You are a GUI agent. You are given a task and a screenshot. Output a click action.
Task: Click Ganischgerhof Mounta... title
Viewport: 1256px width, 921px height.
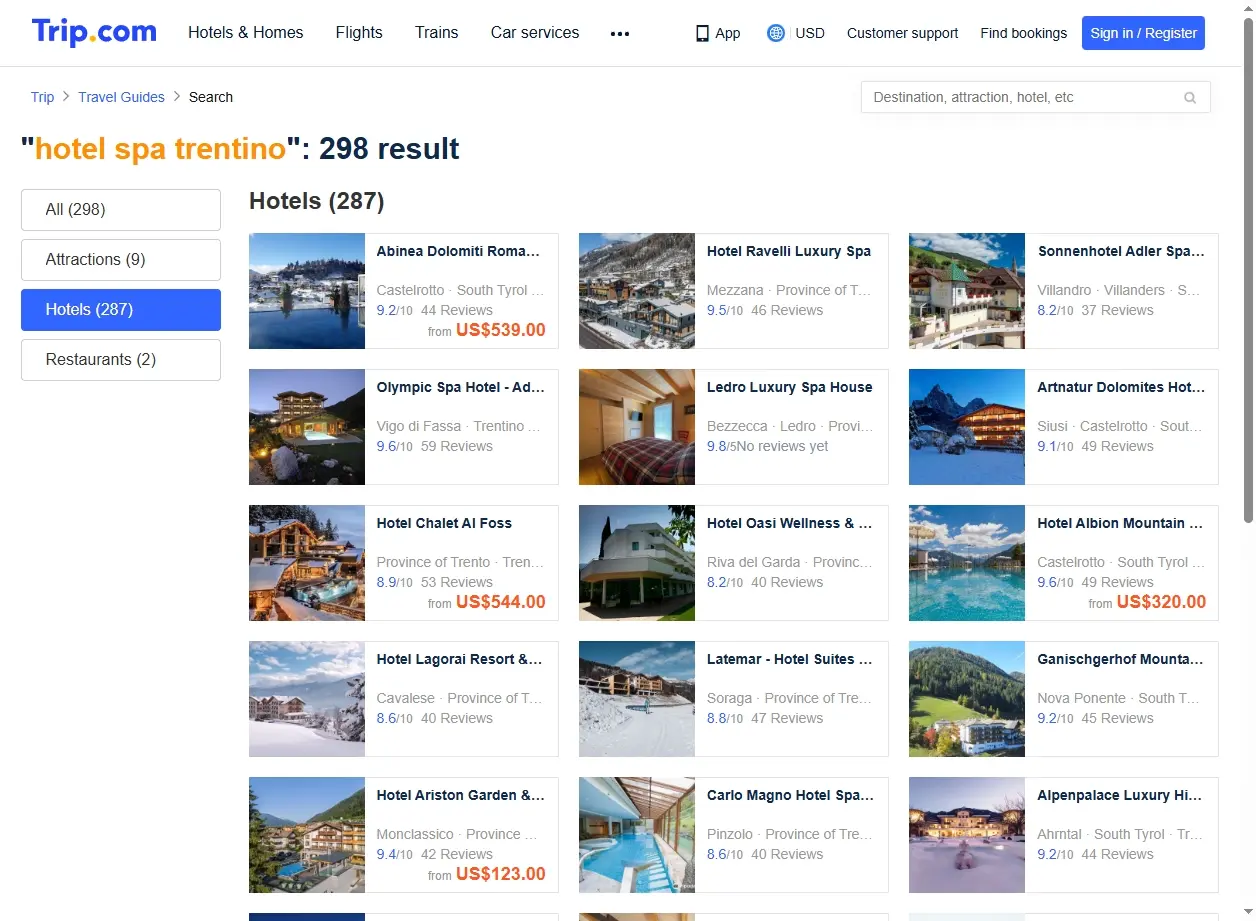point(1121,660)
